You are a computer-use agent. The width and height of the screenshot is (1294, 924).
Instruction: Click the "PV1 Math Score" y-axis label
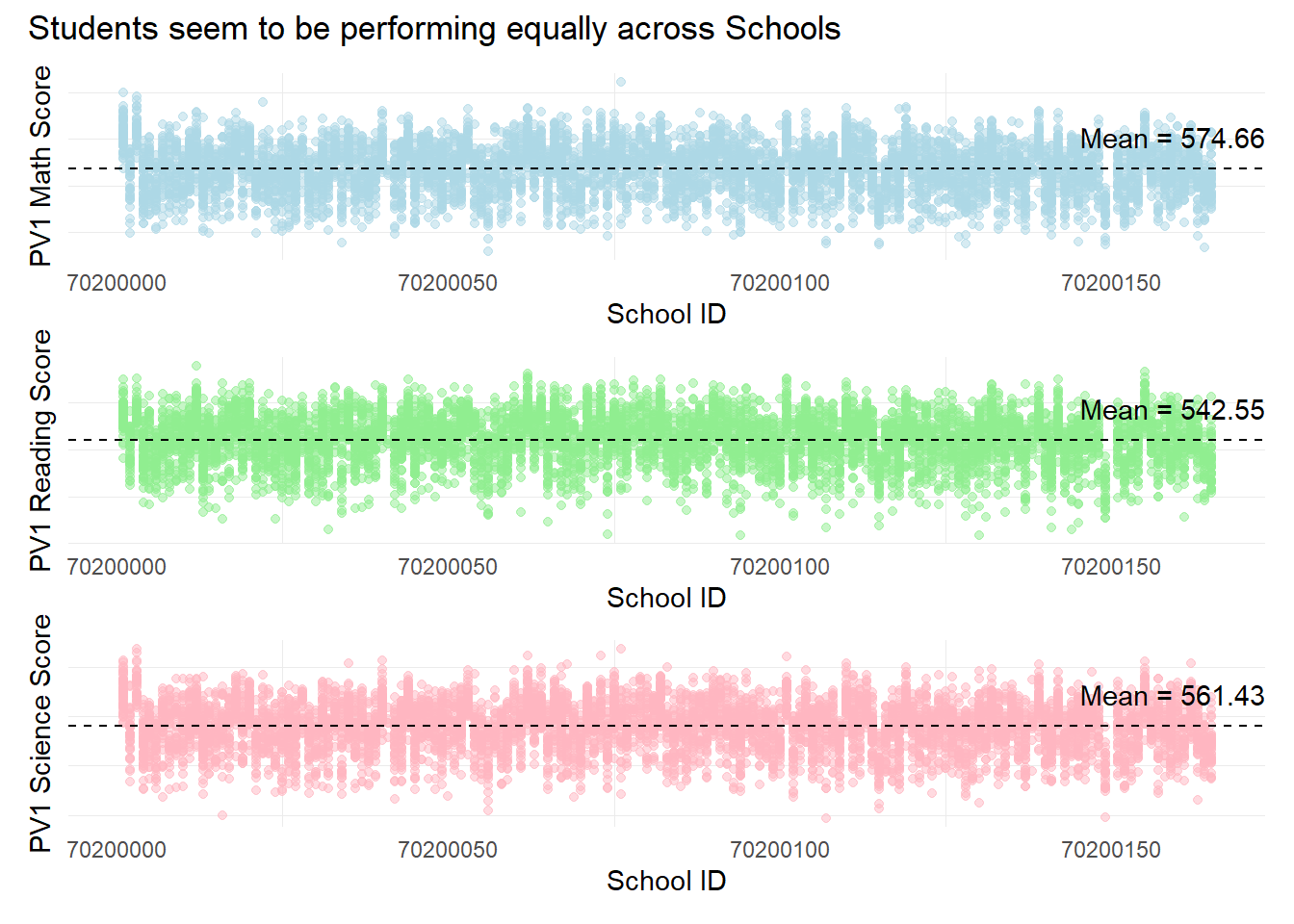click(40, 167)
